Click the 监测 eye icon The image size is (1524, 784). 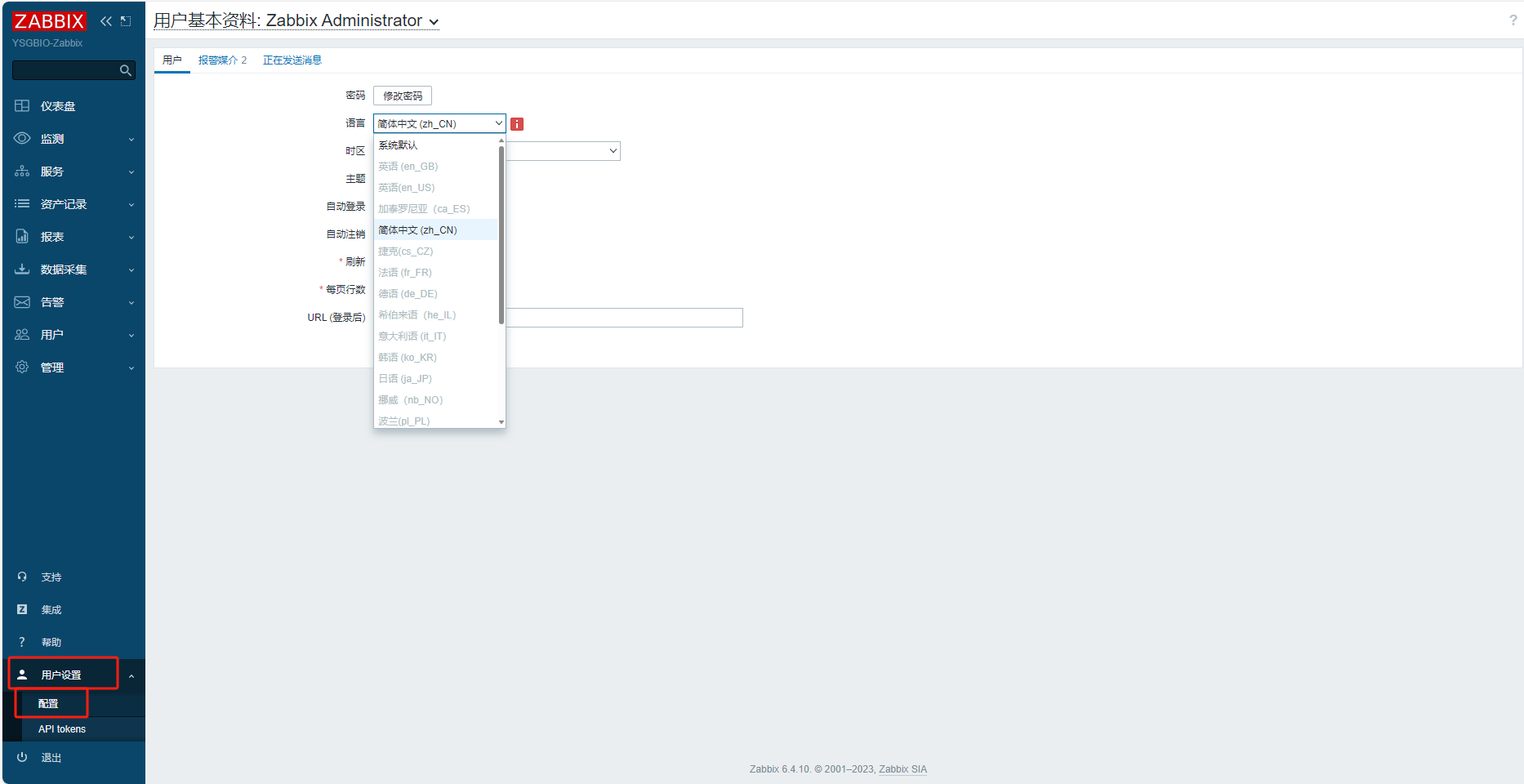(x=22, y=139)
